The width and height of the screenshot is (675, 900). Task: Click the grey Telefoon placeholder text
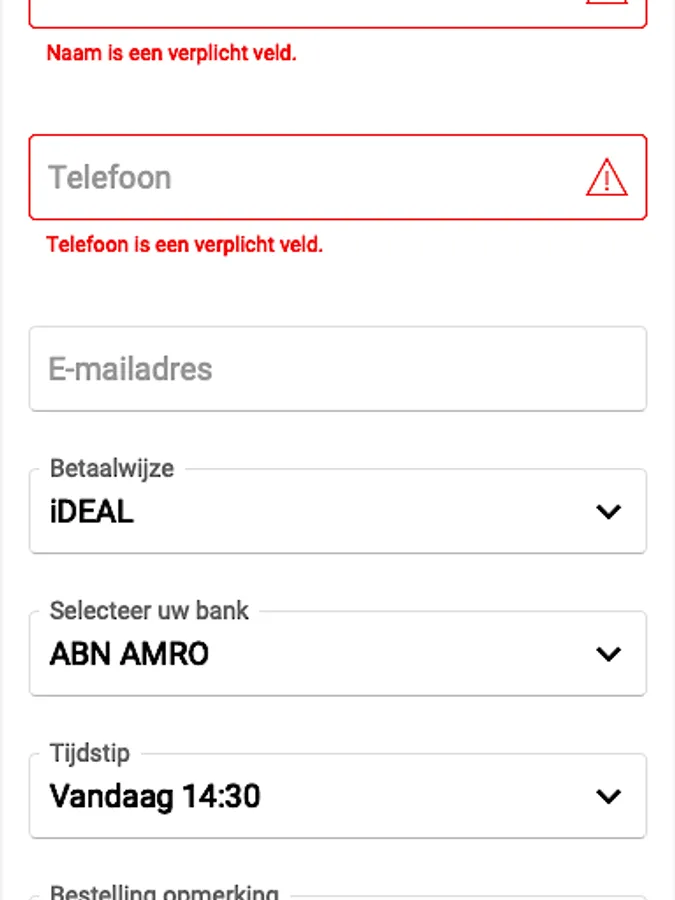click(110, 178)
